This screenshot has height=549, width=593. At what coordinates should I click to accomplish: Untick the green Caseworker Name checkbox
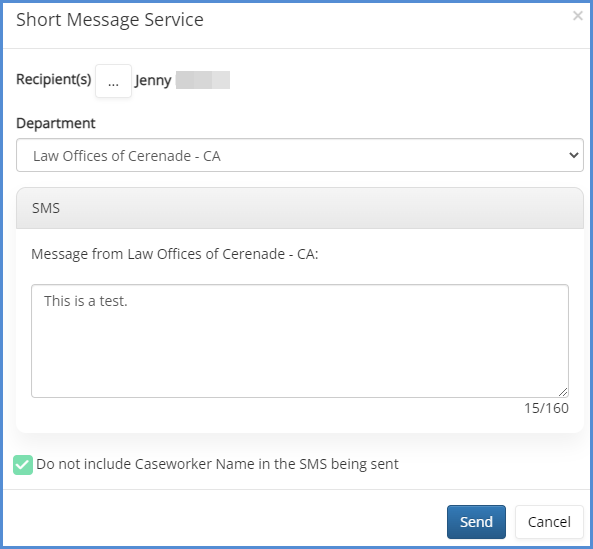[23, 465]
